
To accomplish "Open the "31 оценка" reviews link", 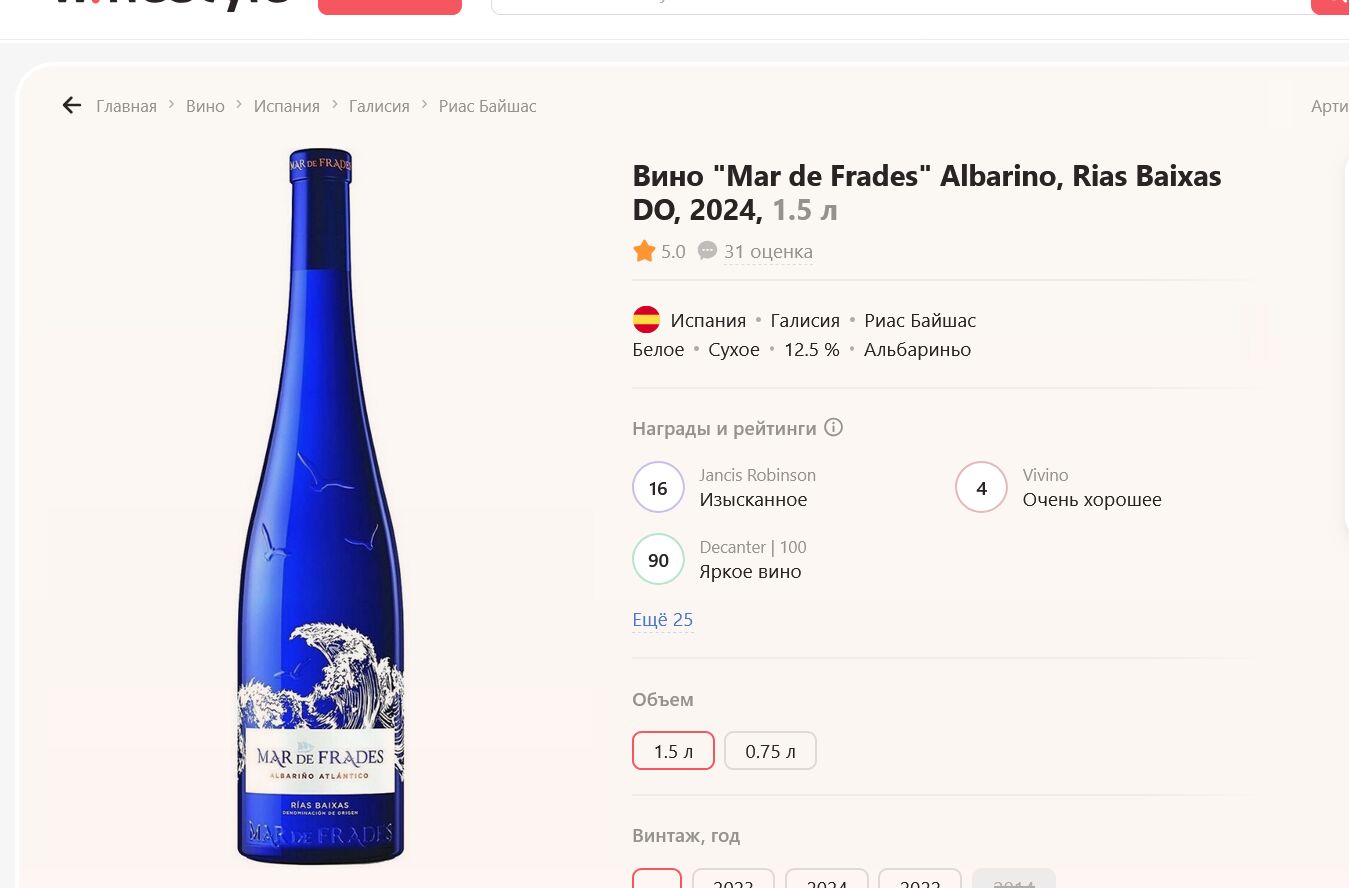I will point(768,252).
